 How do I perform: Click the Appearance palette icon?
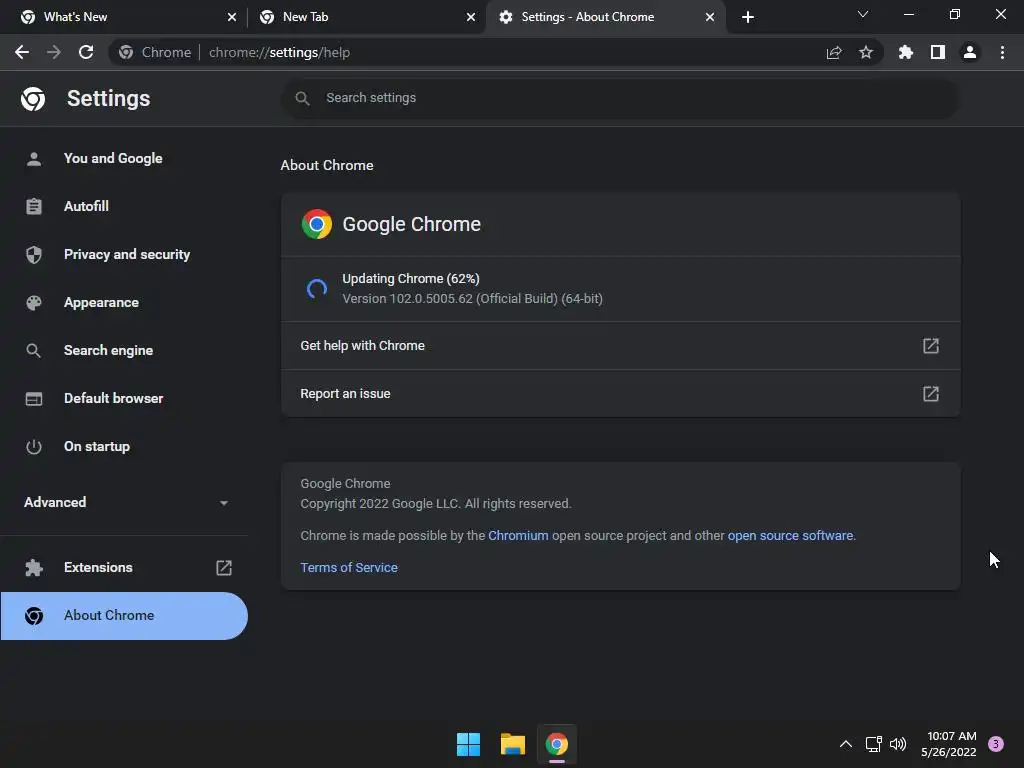[x=34, y=302]
